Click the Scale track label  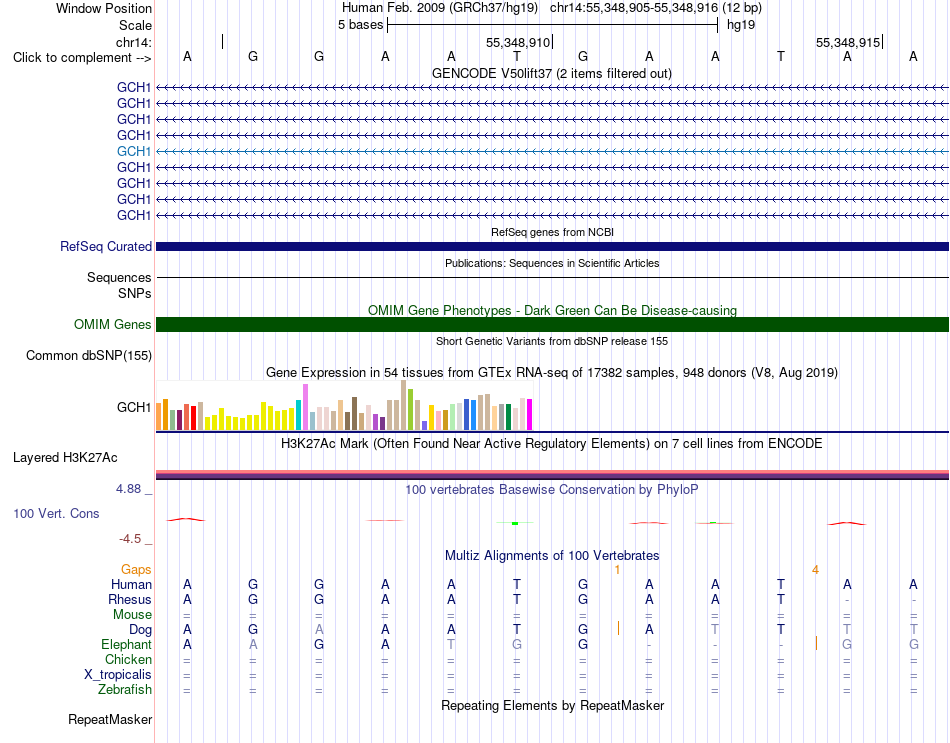click(x=135, y=25)
